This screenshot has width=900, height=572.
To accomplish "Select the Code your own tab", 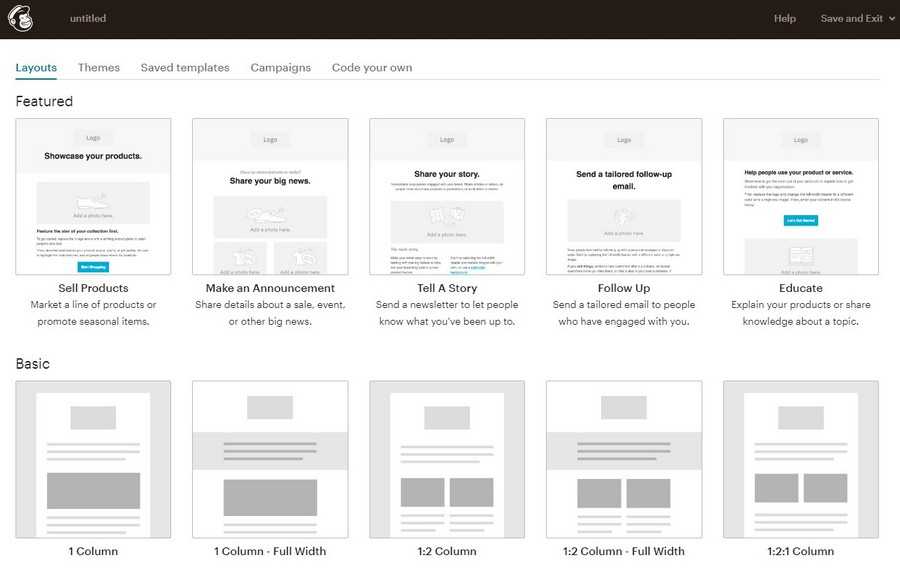I will 372,68.
